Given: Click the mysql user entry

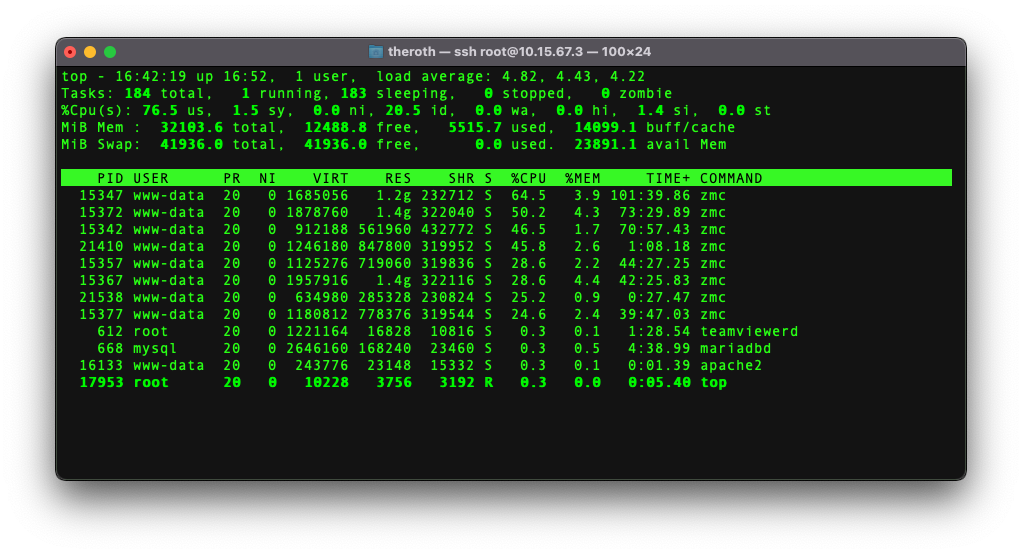Looking at the screenshot, I should coord(155,348).
